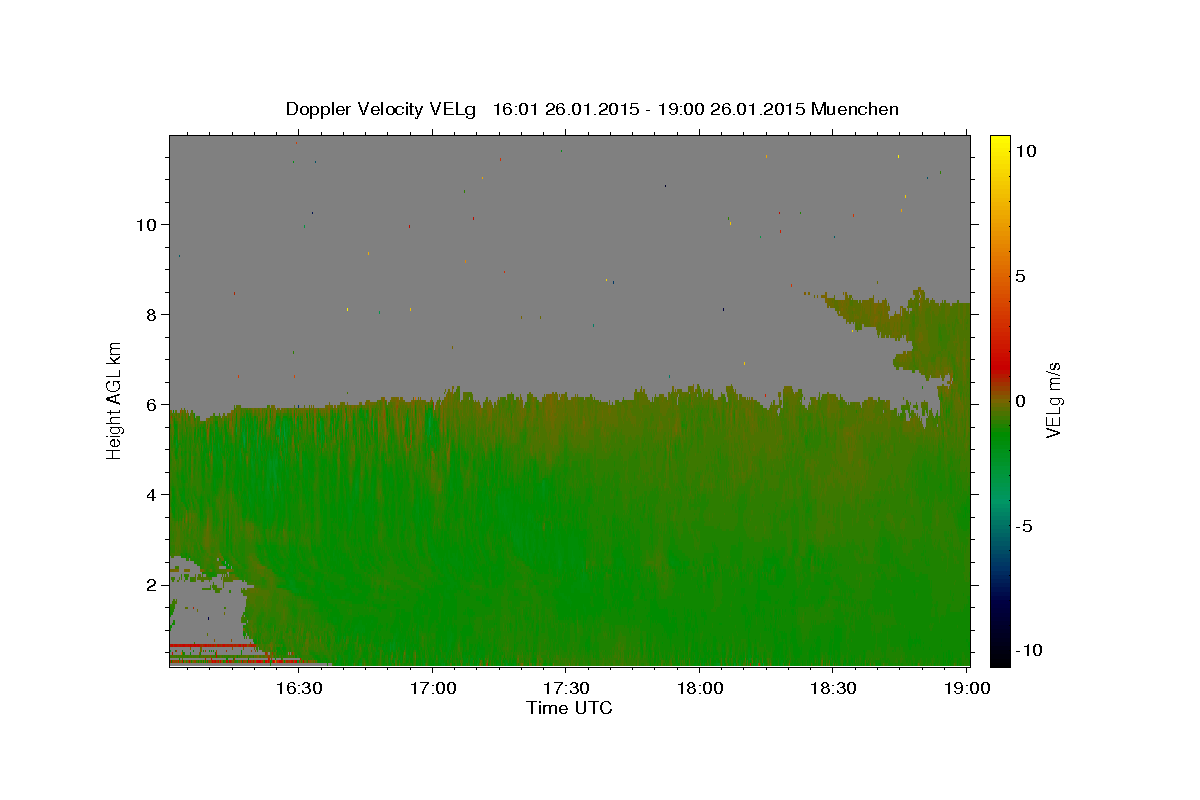Click the height axis label 10
The width and height of the screenshot is (1200, 800).
[x=148, y=225]
